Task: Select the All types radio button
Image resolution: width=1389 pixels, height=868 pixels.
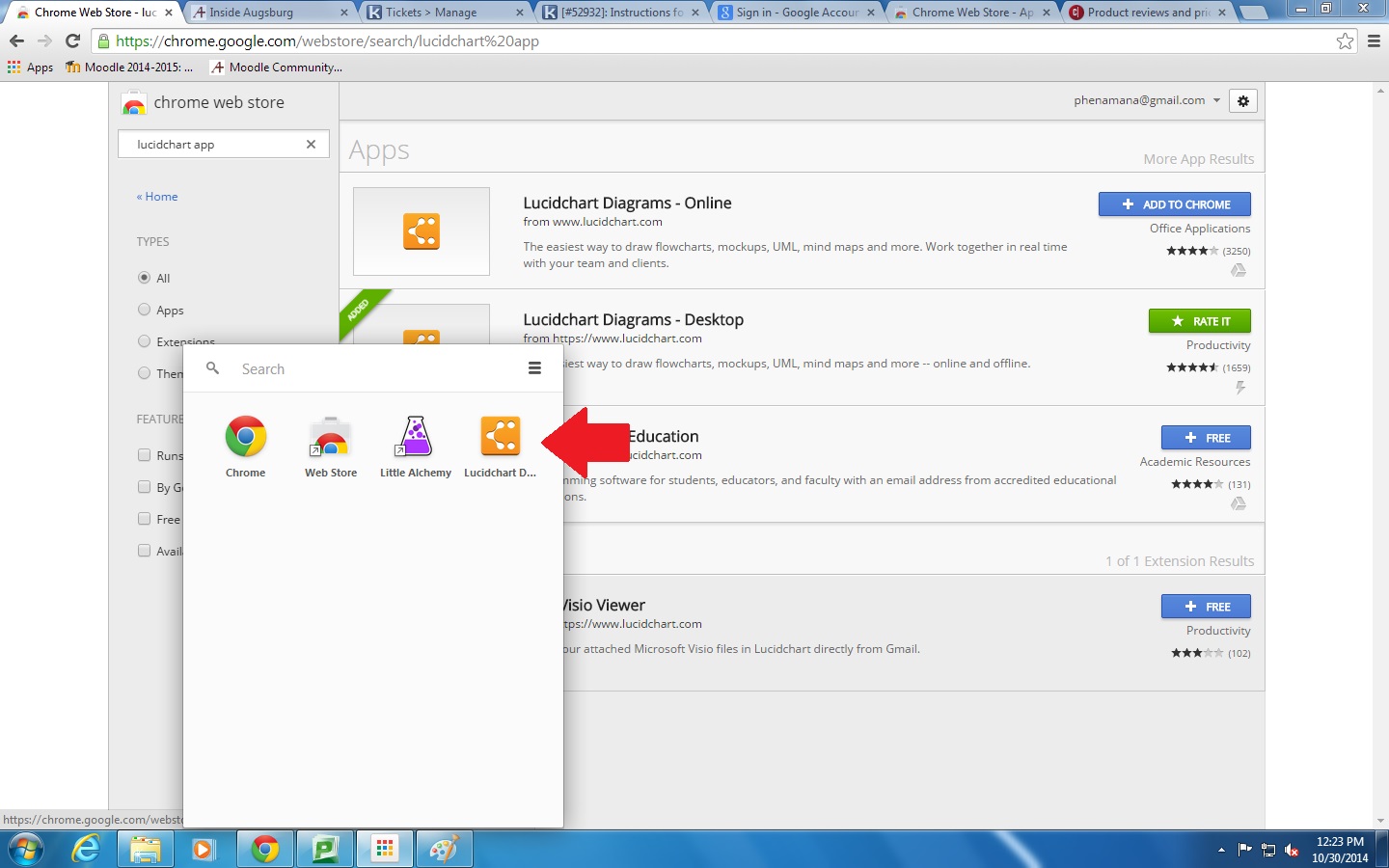Action: pos(144,278)
